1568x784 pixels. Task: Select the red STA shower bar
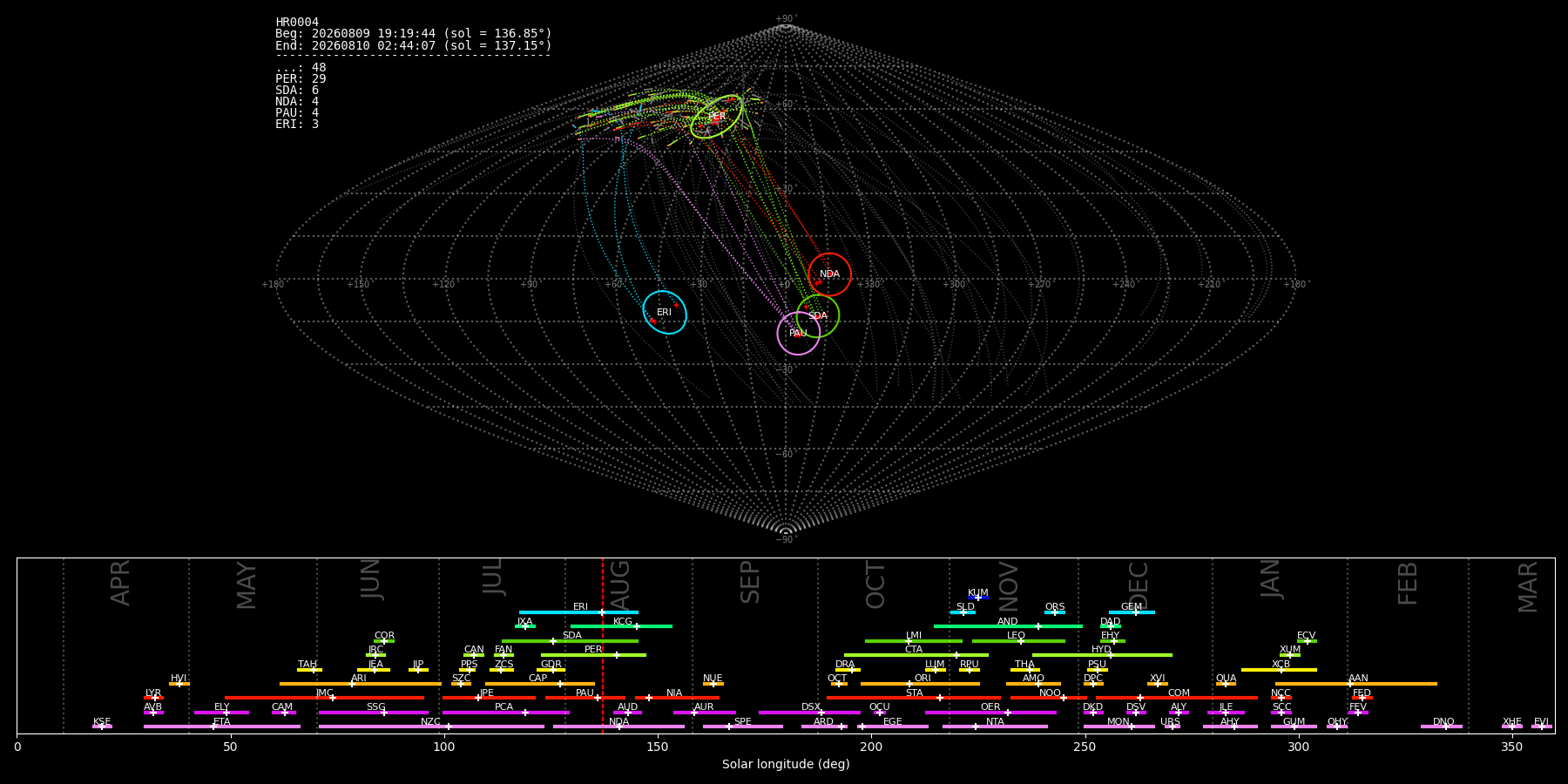click(914, 698)
